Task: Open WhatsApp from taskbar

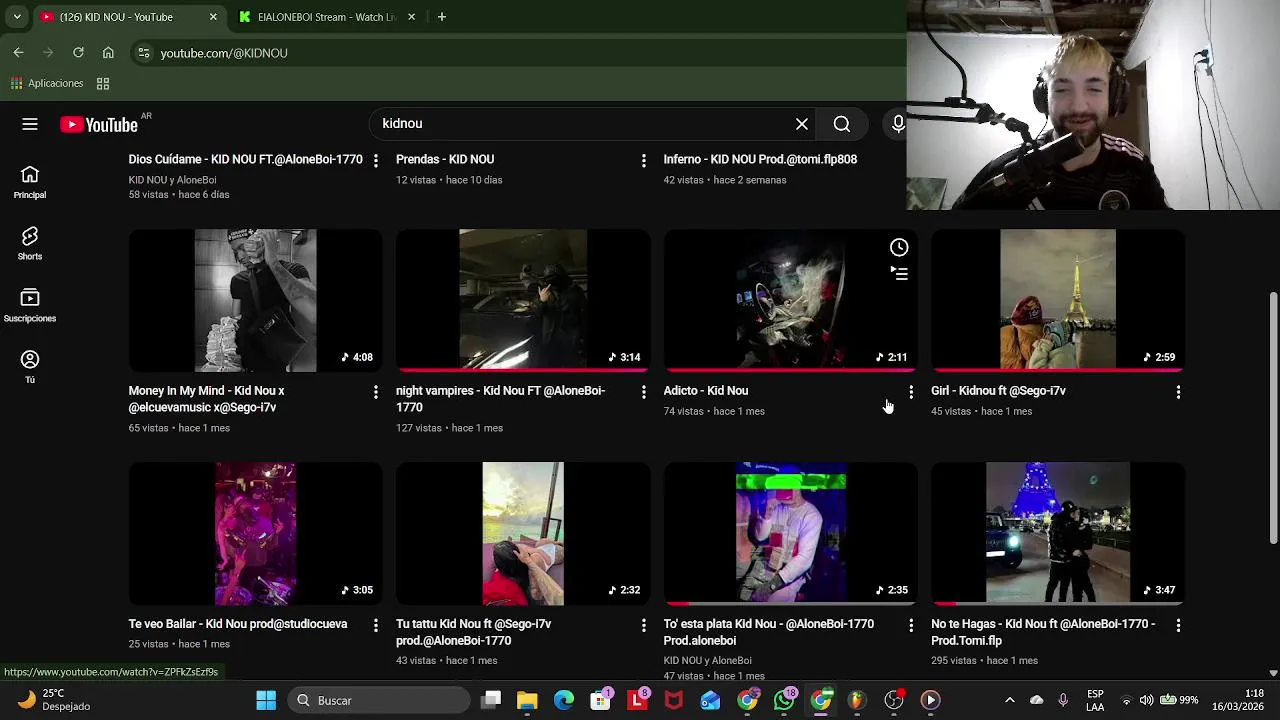Action: [785, 700]
